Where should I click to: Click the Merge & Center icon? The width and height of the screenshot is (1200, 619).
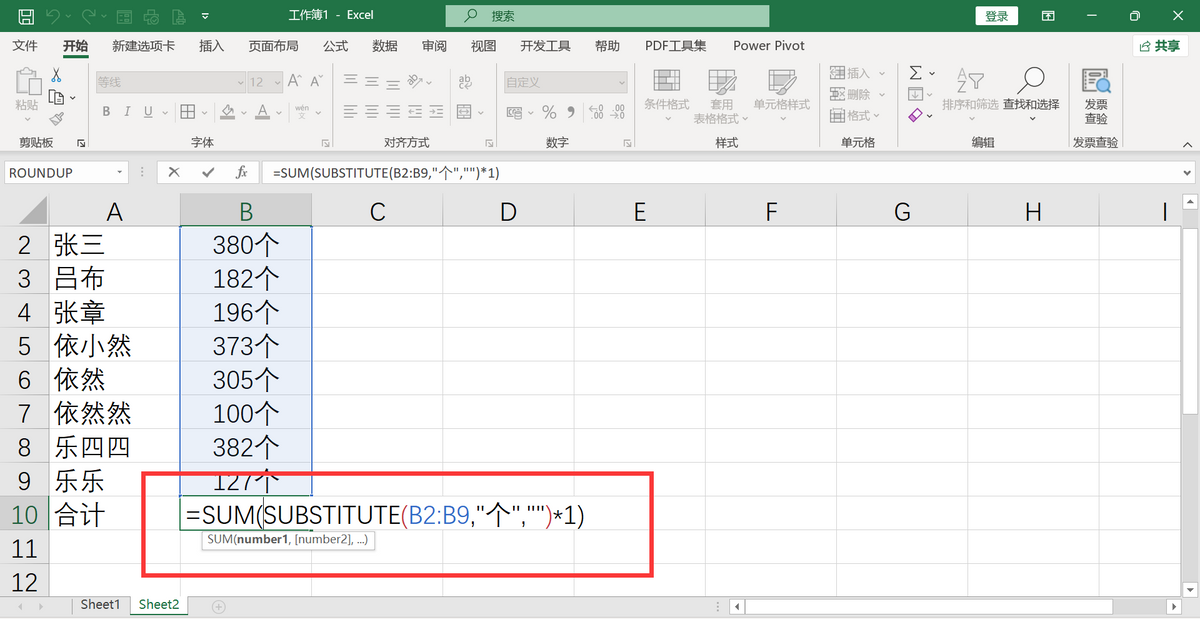point(465,111)
